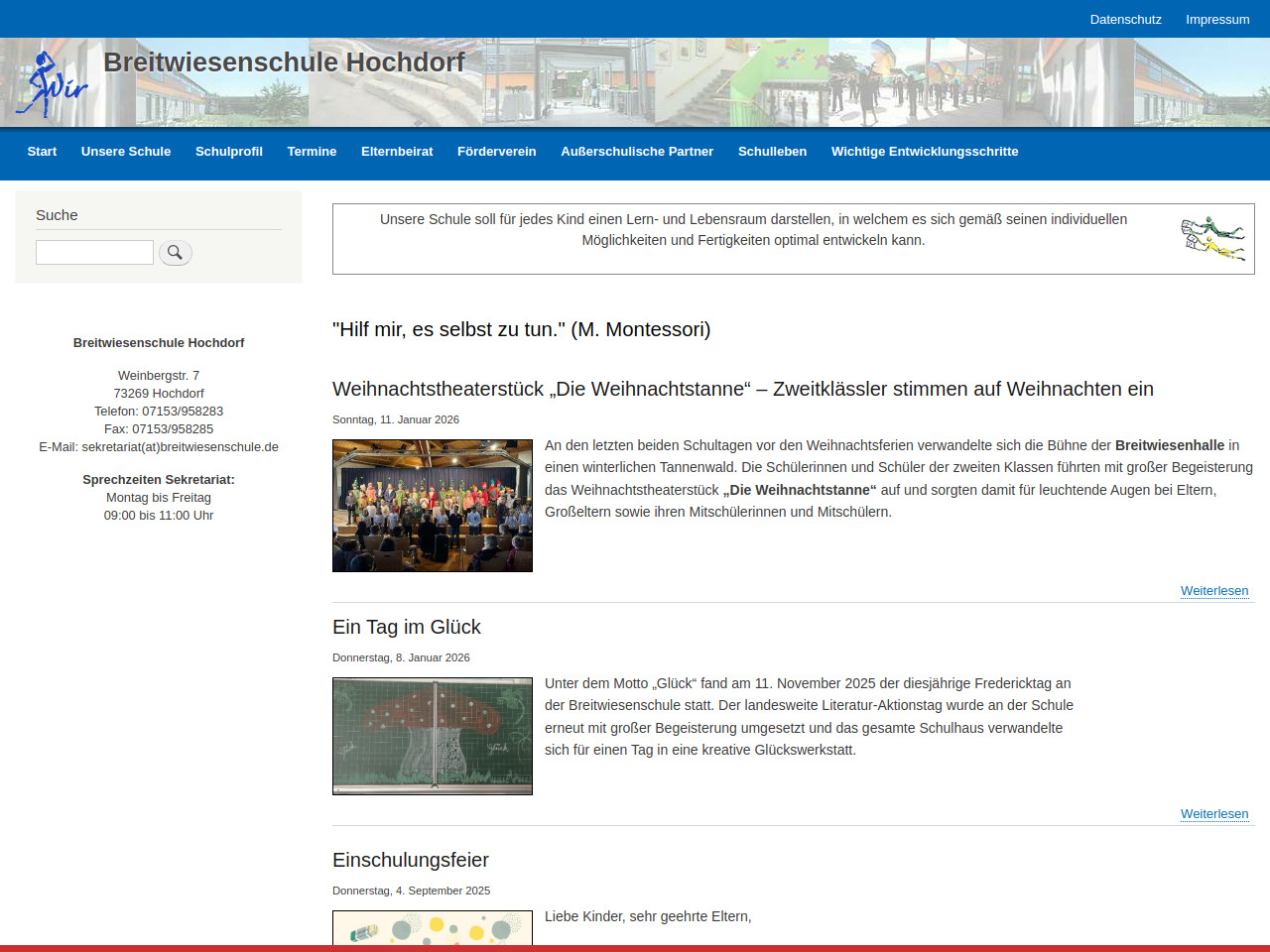
Task: Open Außerschulische Partner menu item
Action: [x=637, y=152]
